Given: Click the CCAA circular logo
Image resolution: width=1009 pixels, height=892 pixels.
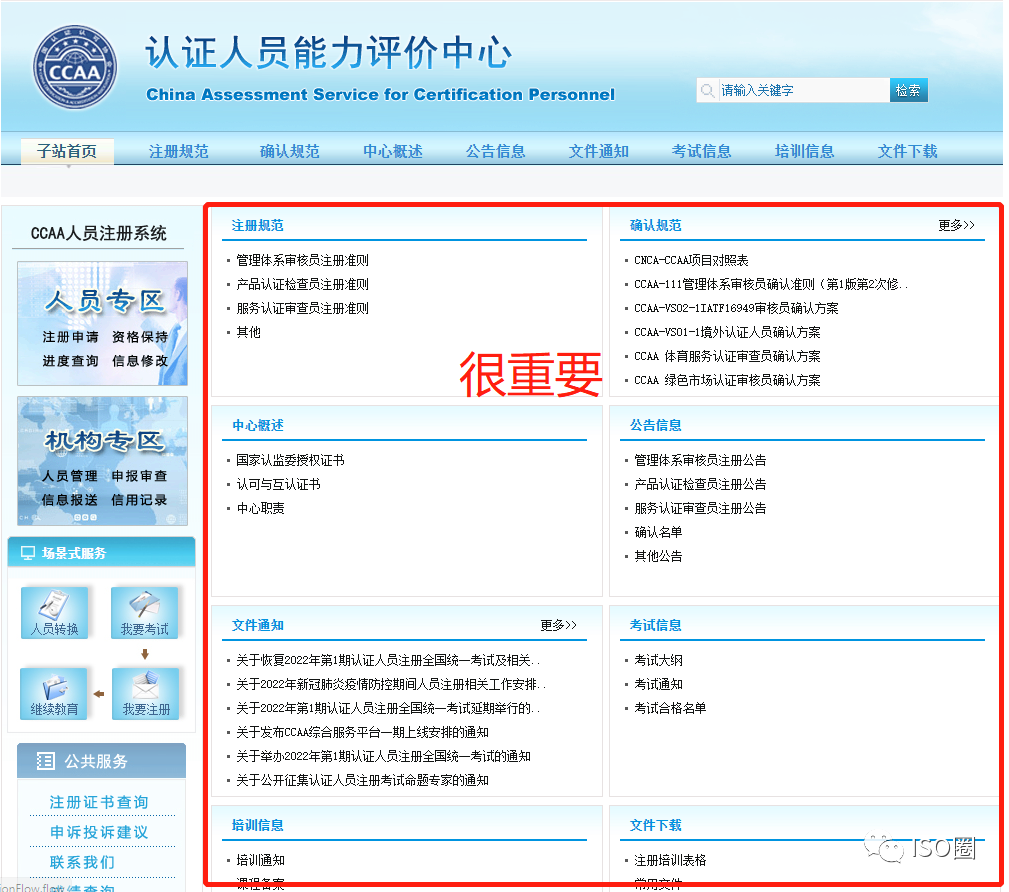Looking at the screenshot, I should 74,66.
